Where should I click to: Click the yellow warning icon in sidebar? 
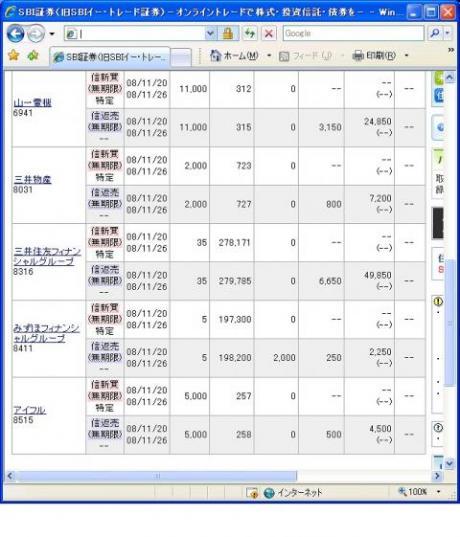point(438,302)
